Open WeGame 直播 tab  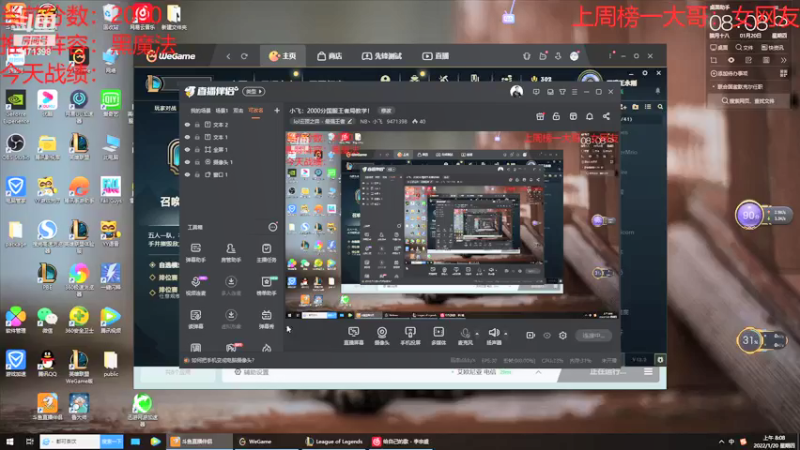(x=435, y=56)
